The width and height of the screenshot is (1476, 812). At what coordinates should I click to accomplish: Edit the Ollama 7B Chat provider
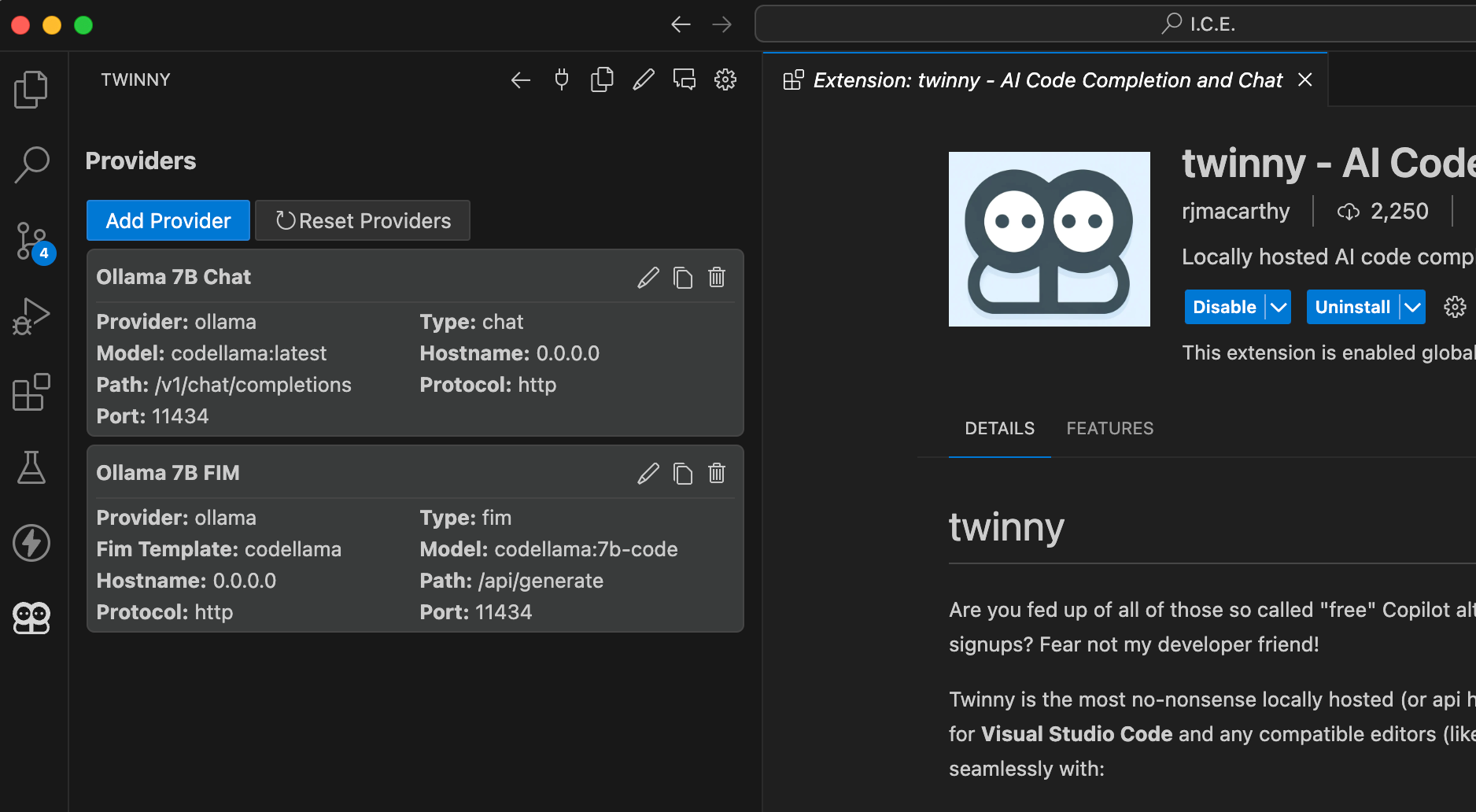pyautogui.click(x=648, y=277)
